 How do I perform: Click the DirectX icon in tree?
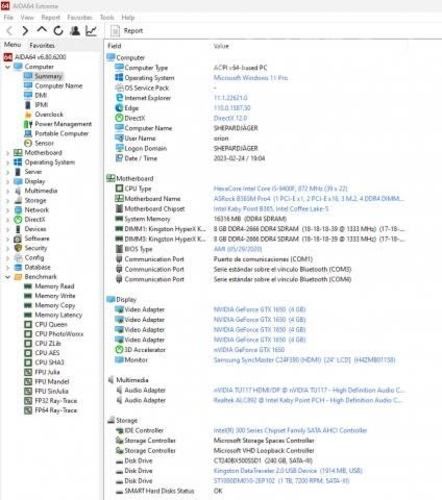tap(18, 220)
